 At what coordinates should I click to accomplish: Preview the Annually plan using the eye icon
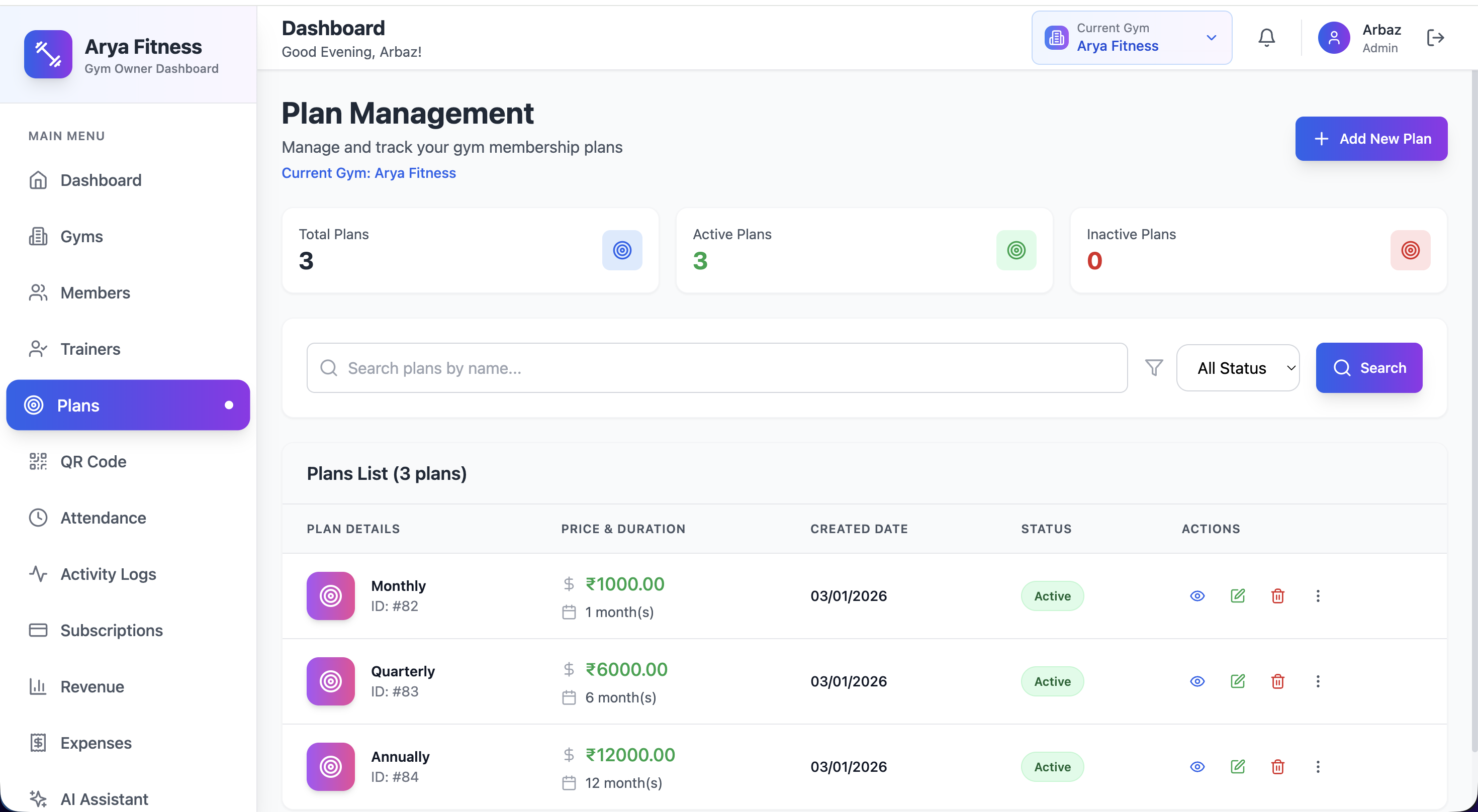(1197, 767)
